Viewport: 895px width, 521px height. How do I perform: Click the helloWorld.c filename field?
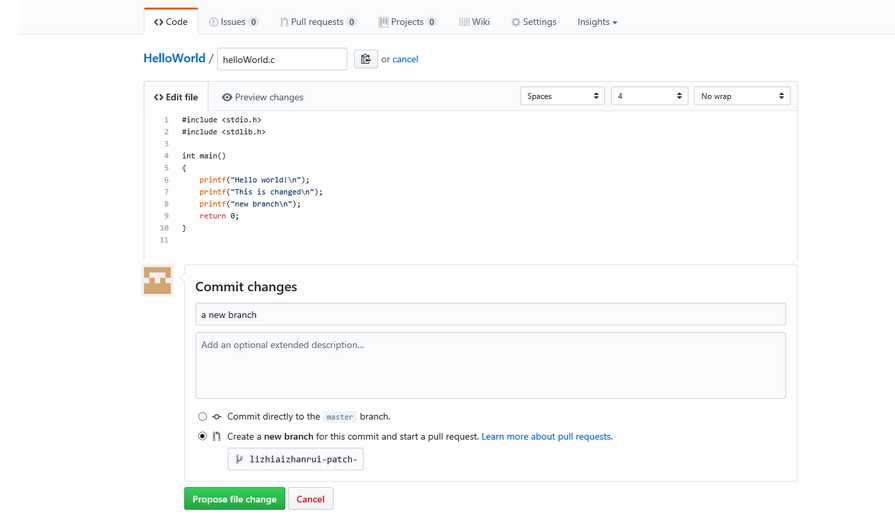[282, 59]
